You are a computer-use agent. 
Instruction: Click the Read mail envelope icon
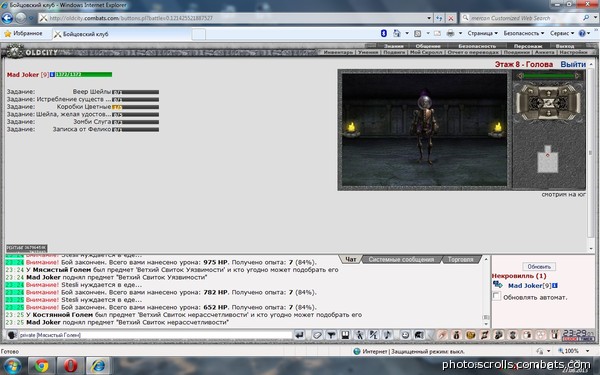click(437, 33)
